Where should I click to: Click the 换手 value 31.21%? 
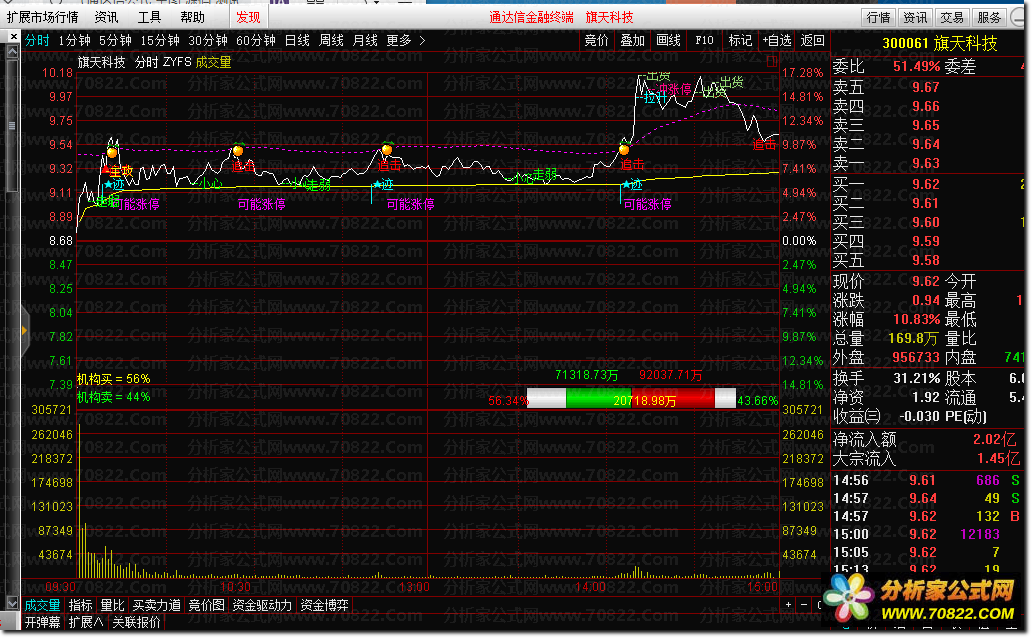[x=916, y=378]
